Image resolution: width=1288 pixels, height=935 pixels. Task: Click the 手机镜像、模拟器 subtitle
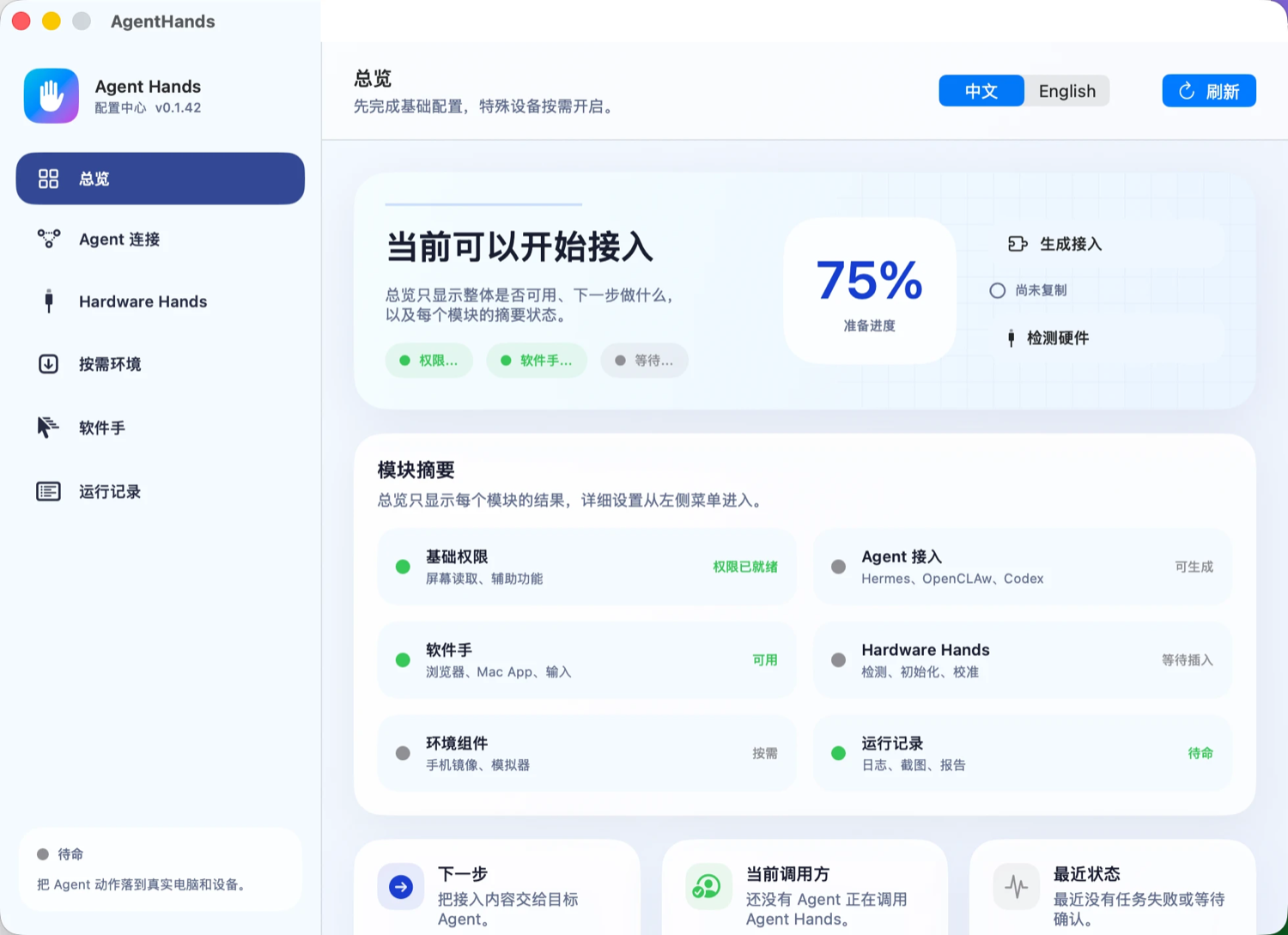[x=478, y=765]
